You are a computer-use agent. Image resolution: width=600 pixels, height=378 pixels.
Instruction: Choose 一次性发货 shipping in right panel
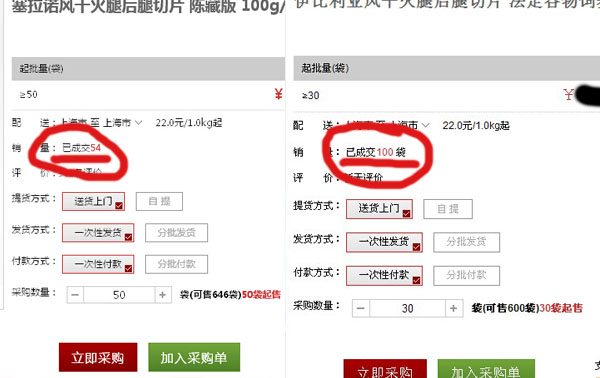tap(384, 242)
